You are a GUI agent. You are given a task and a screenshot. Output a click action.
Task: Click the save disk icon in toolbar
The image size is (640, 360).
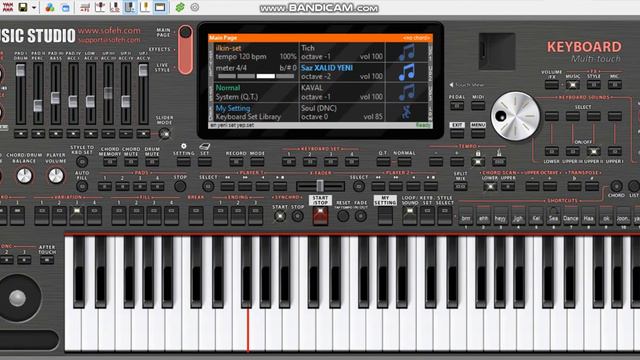22,7
